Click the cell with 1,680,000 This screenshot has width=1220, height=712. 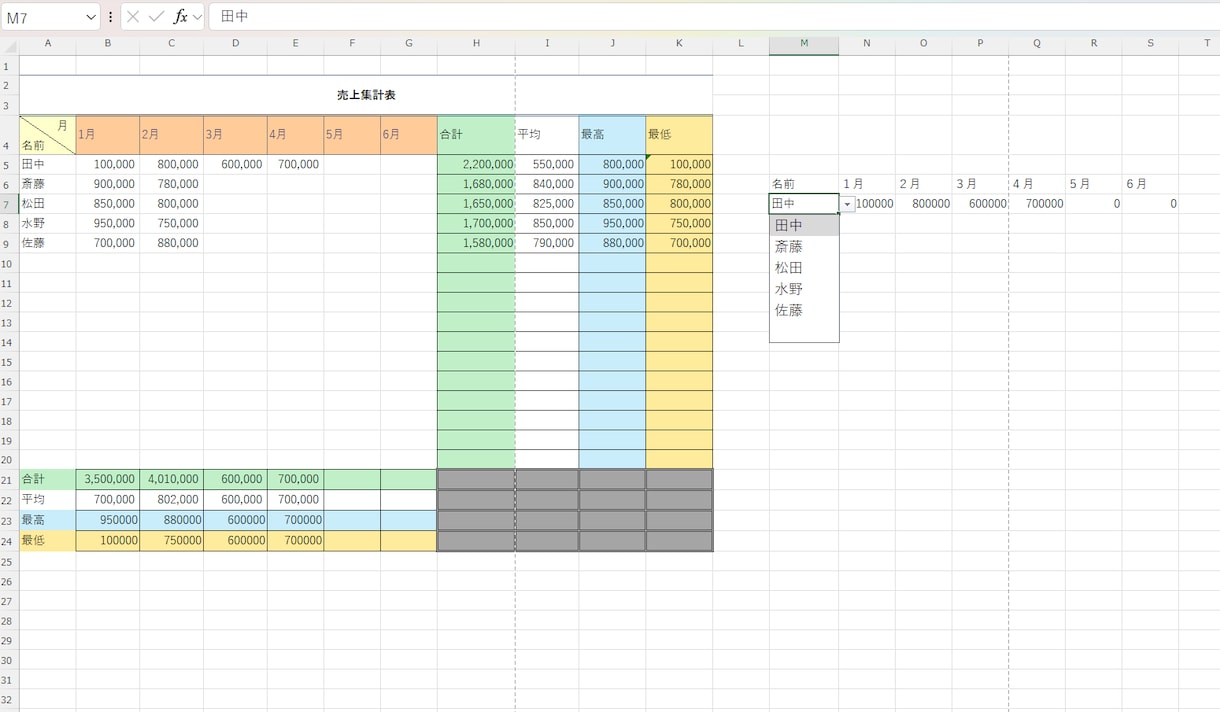point(476,184)
